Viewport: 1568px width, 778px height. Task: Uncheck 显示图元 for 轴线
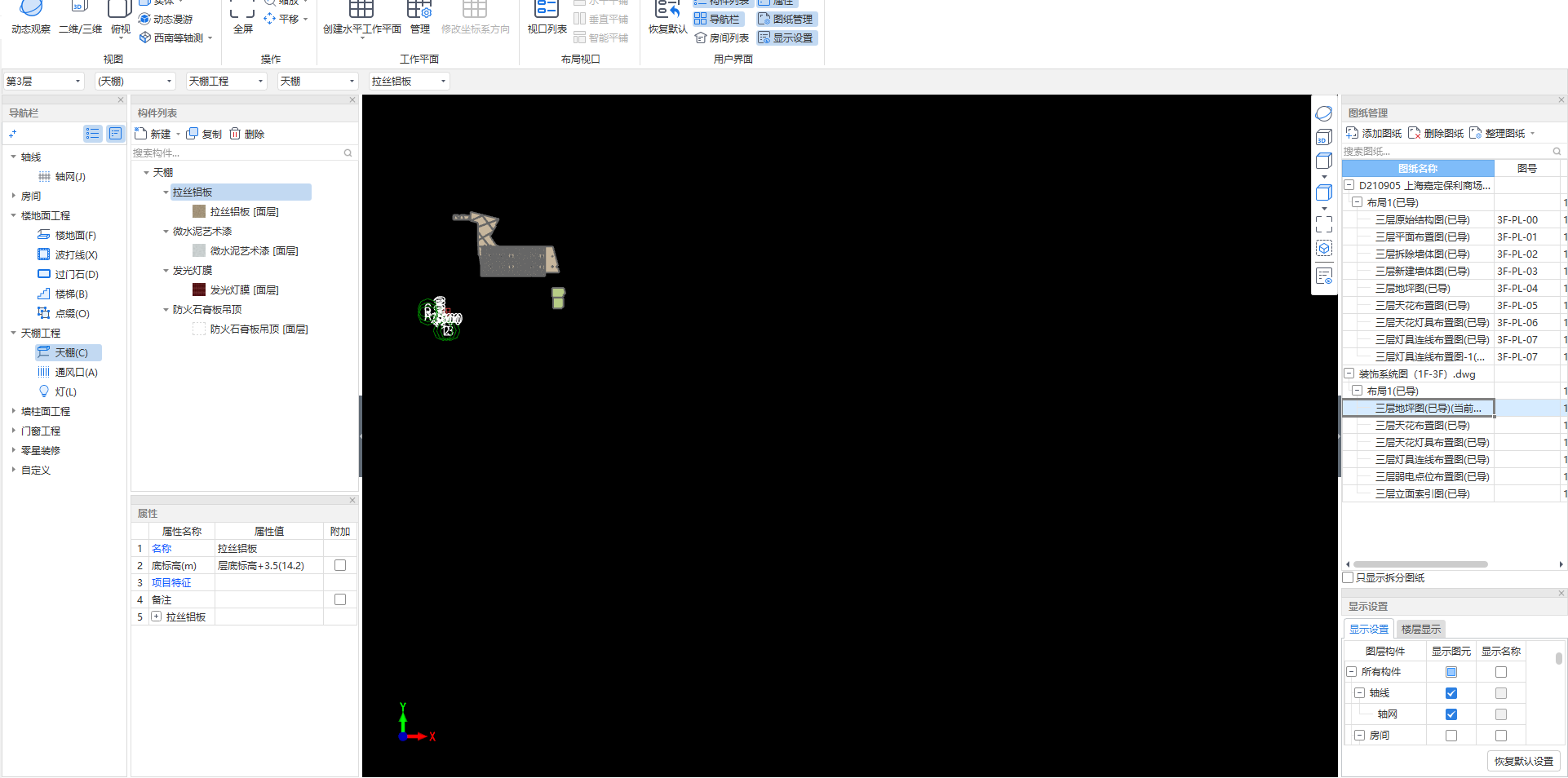[x=1451, y=693]
